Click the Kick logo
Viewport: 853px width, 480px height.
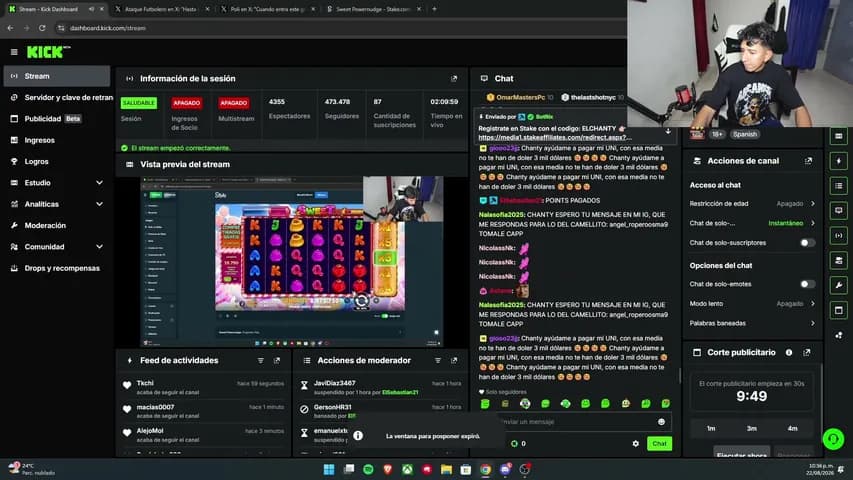48,52
